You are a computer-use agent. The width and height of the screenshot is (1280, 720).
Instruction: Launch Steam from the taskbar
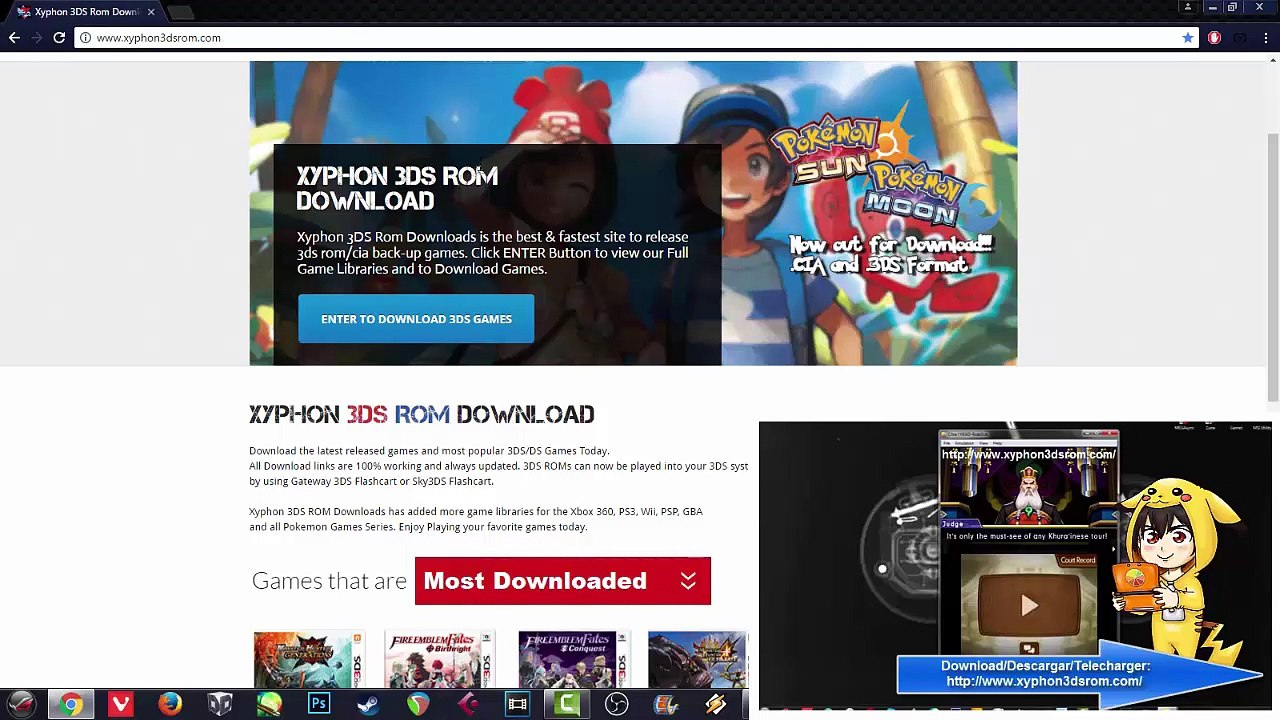368,705
